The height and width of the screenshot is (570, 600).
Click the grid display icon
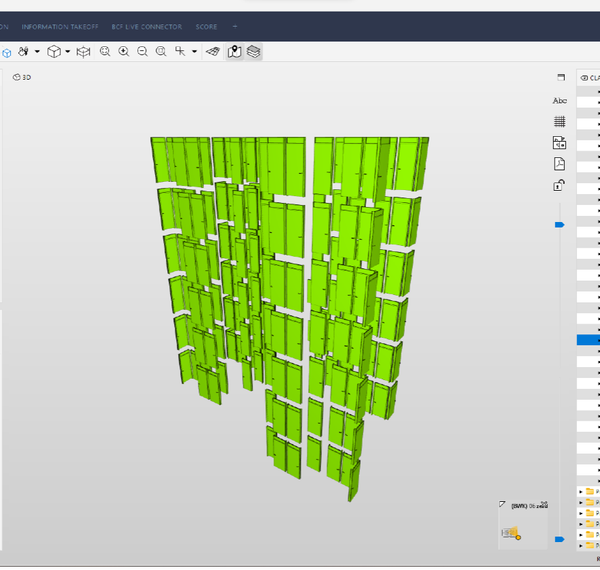(560, 121)
